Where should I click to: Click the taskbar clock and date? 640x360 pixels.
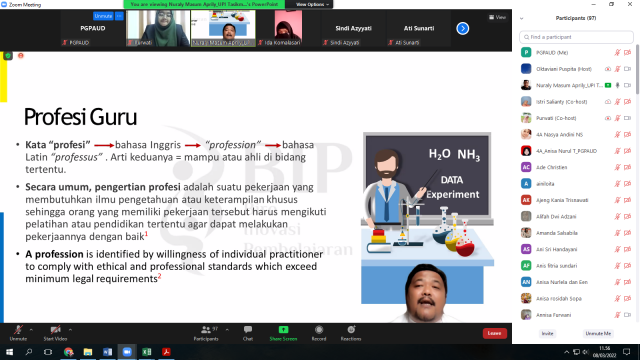click(x=604, y=352)
